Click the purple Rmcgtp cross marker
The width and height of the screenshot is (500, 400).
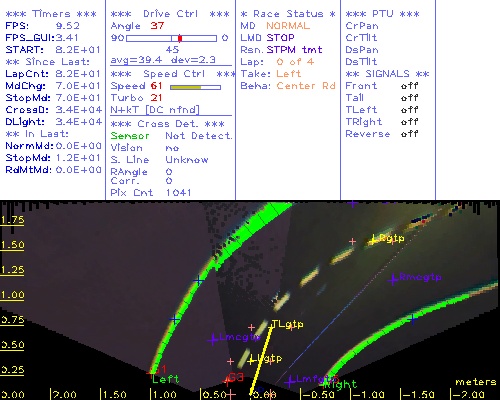393,279
